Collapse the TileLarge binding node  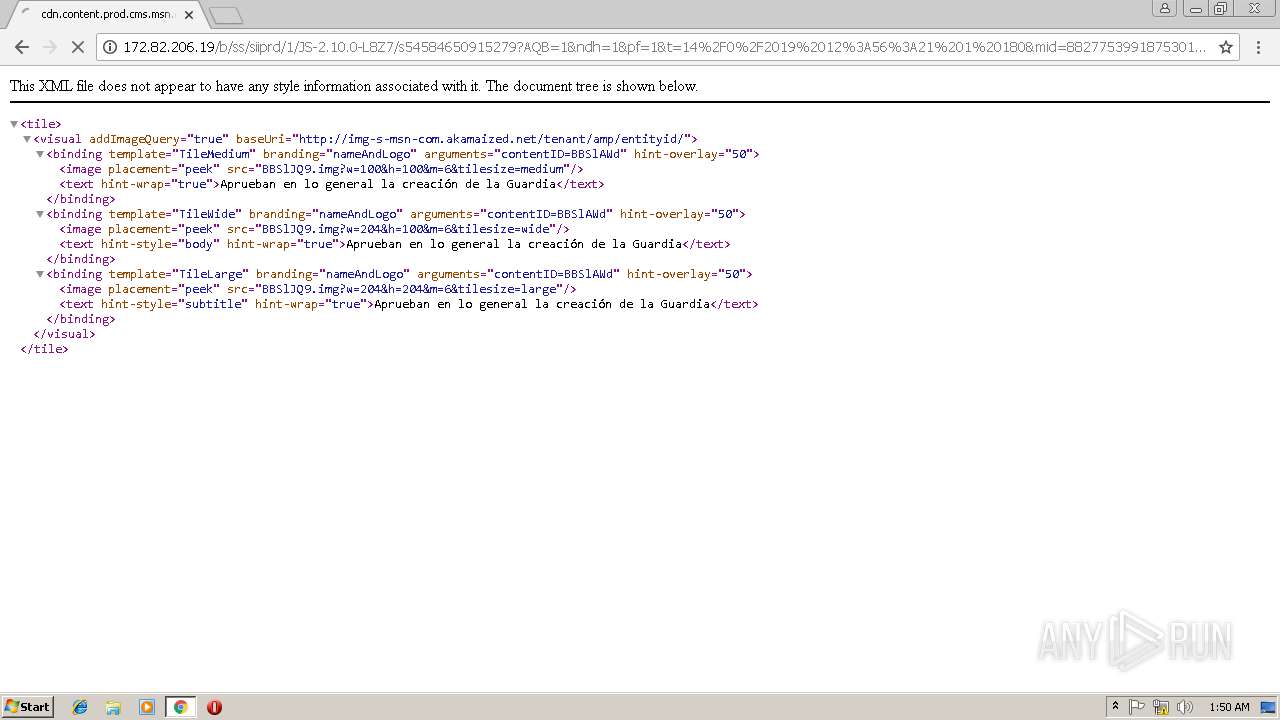point(40,274)
